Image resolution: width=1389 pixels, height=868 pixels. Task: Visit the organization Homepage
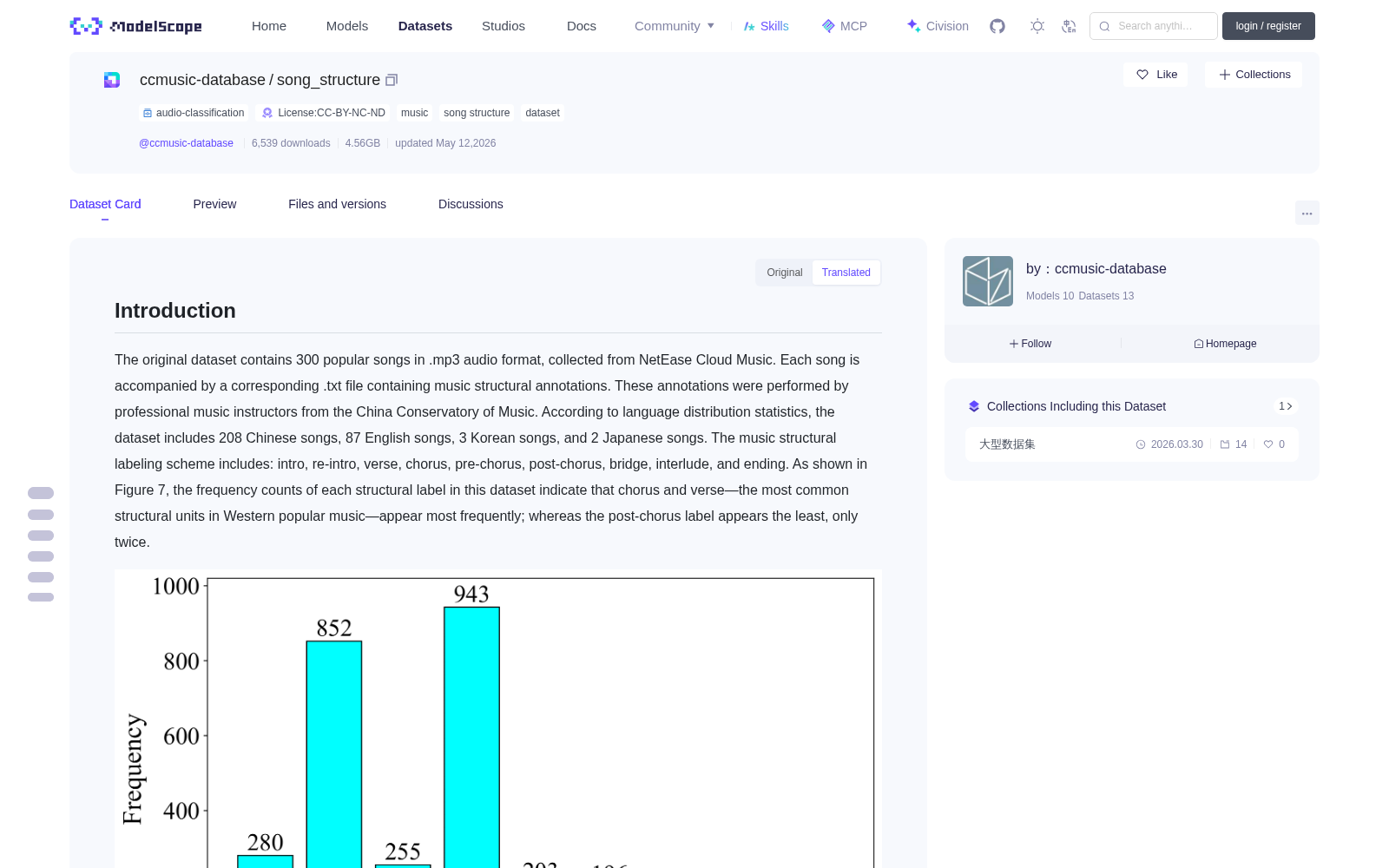click(x=1225, y=344)
